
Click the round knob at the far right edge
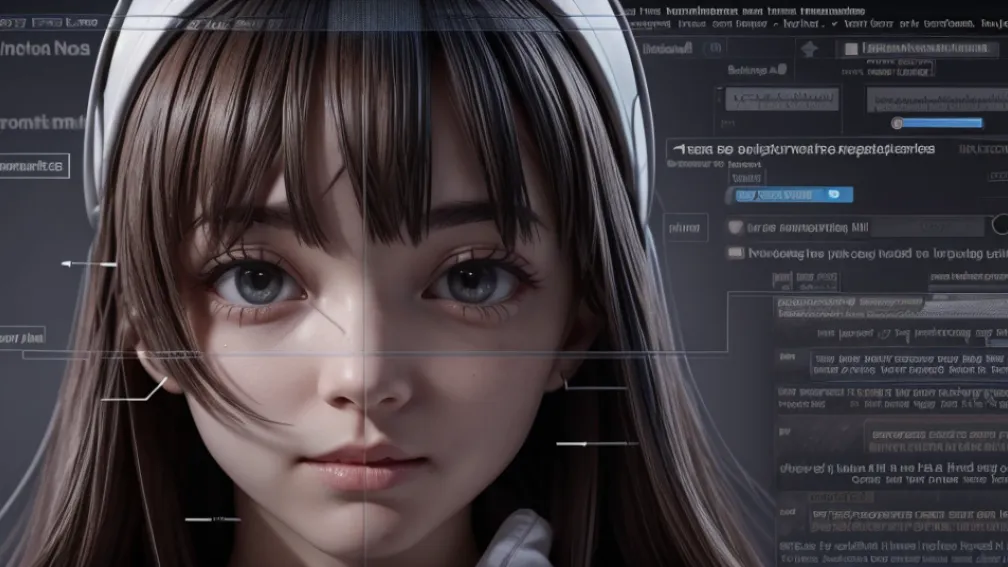[x=1000, y=225]
